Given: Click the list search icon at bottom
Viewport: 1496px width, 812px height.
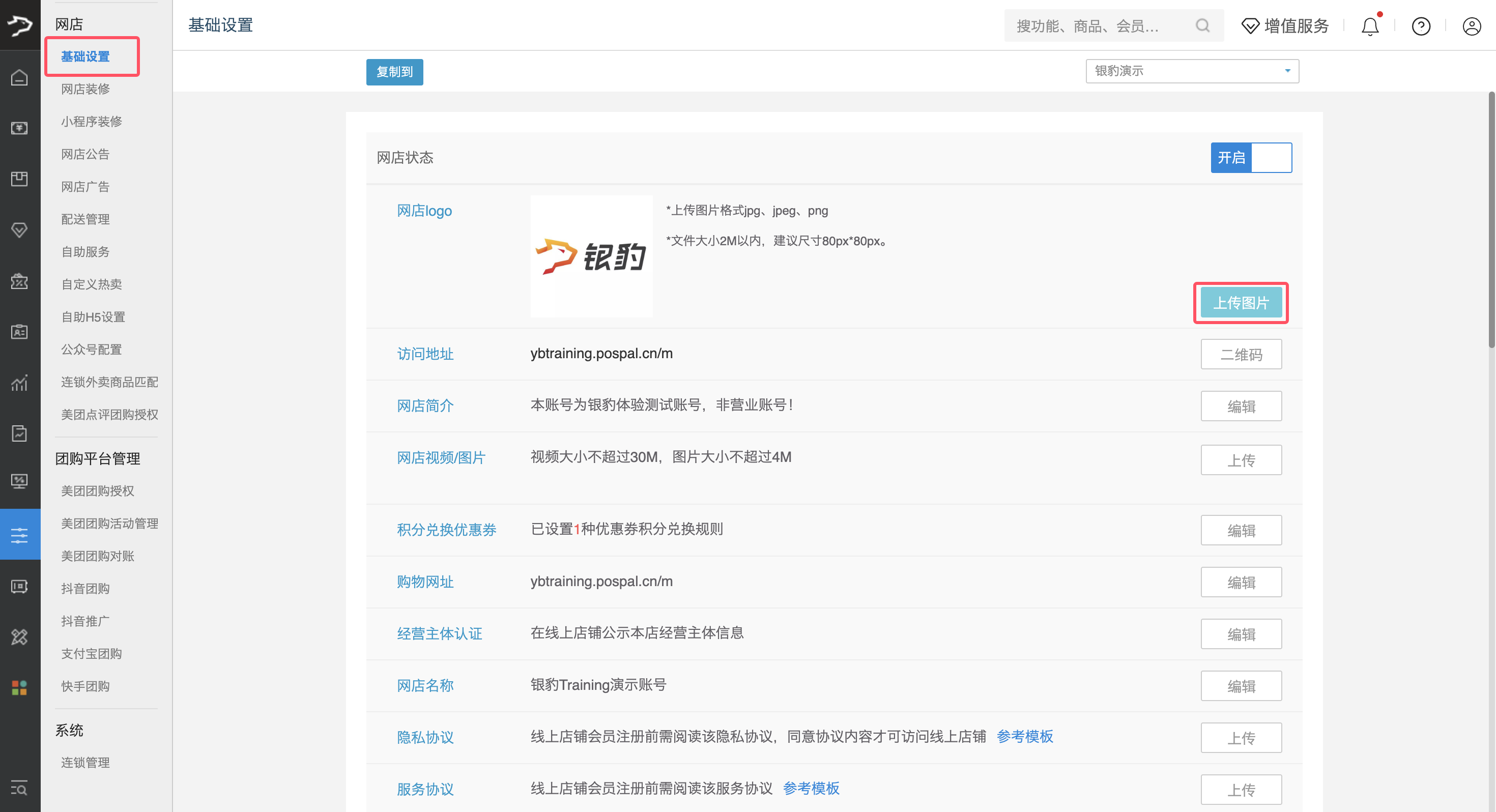Looking at the screenshot, I should [x=20, y=788].
